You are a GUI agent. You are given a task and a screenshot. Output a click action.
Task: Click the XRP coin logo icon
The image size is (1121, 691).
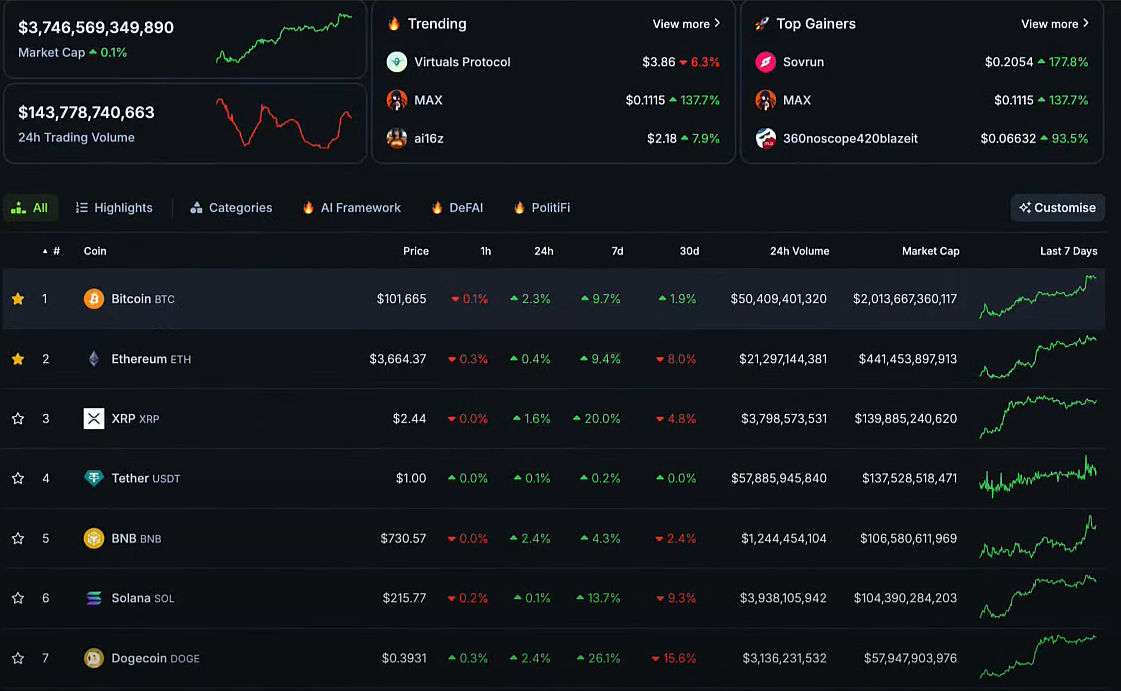[93, 419]
